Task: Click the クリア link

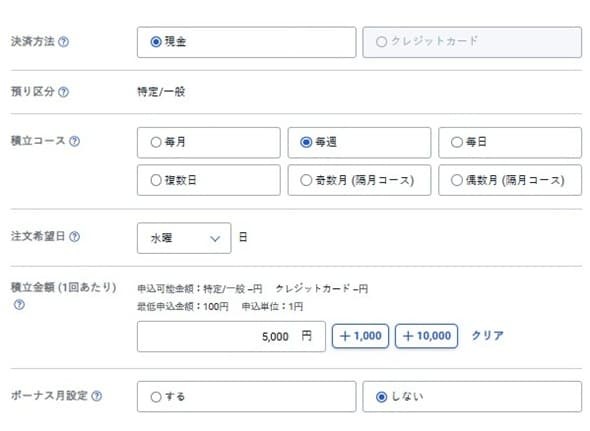Action: [488, 335]
